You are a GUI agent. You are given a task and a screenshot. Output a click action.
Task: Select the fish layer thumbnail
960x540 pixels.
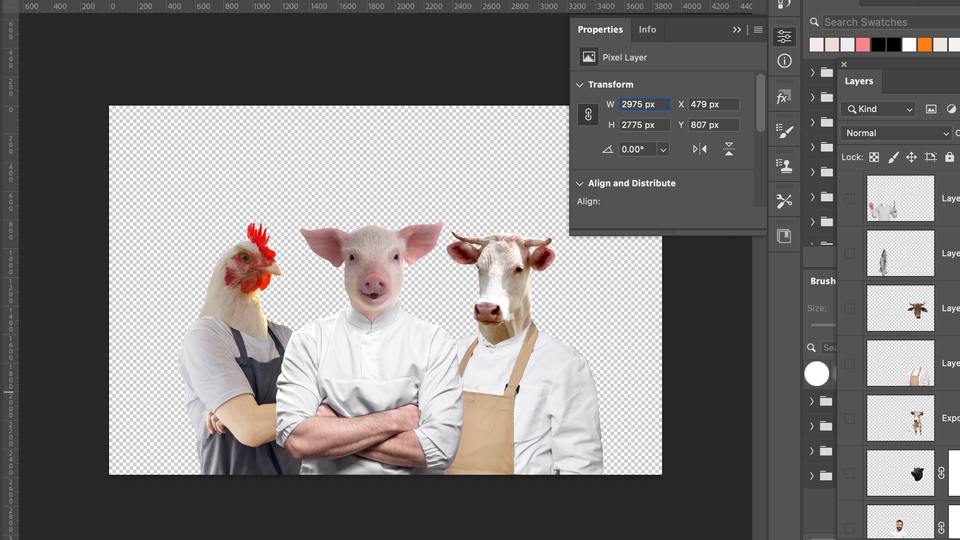point(901,253)
